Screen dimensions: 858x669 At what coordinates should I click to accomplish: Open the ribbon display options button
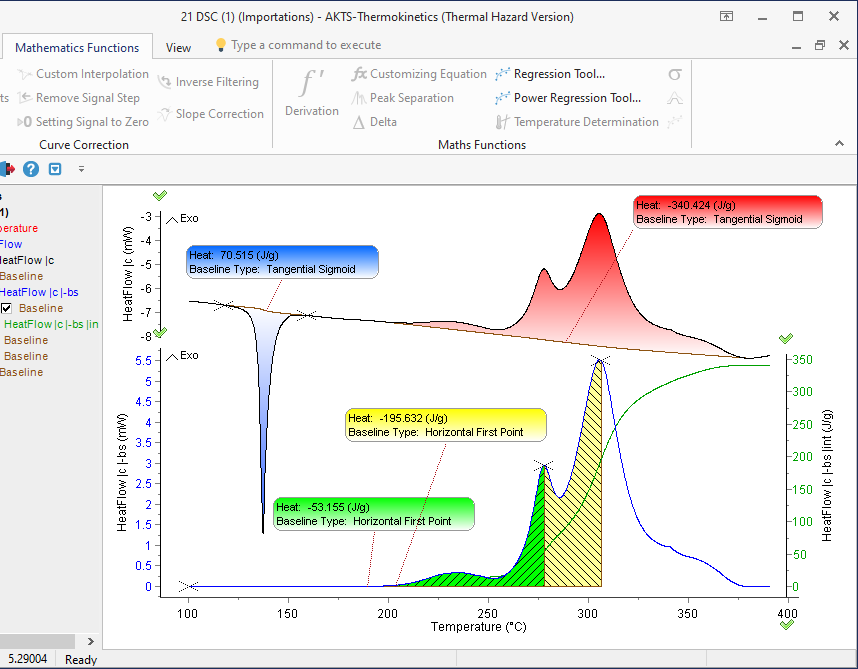(727, 17)
